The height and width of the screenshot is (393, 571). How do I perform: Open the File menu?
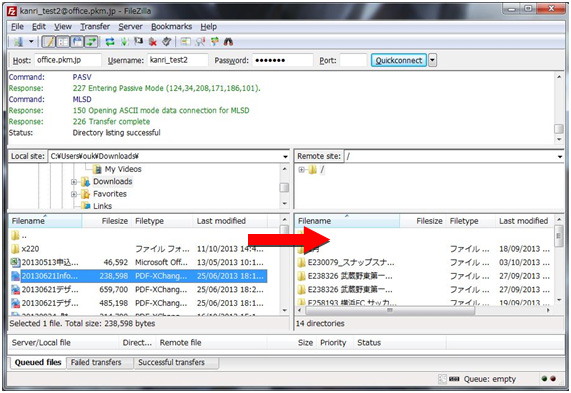17,27
